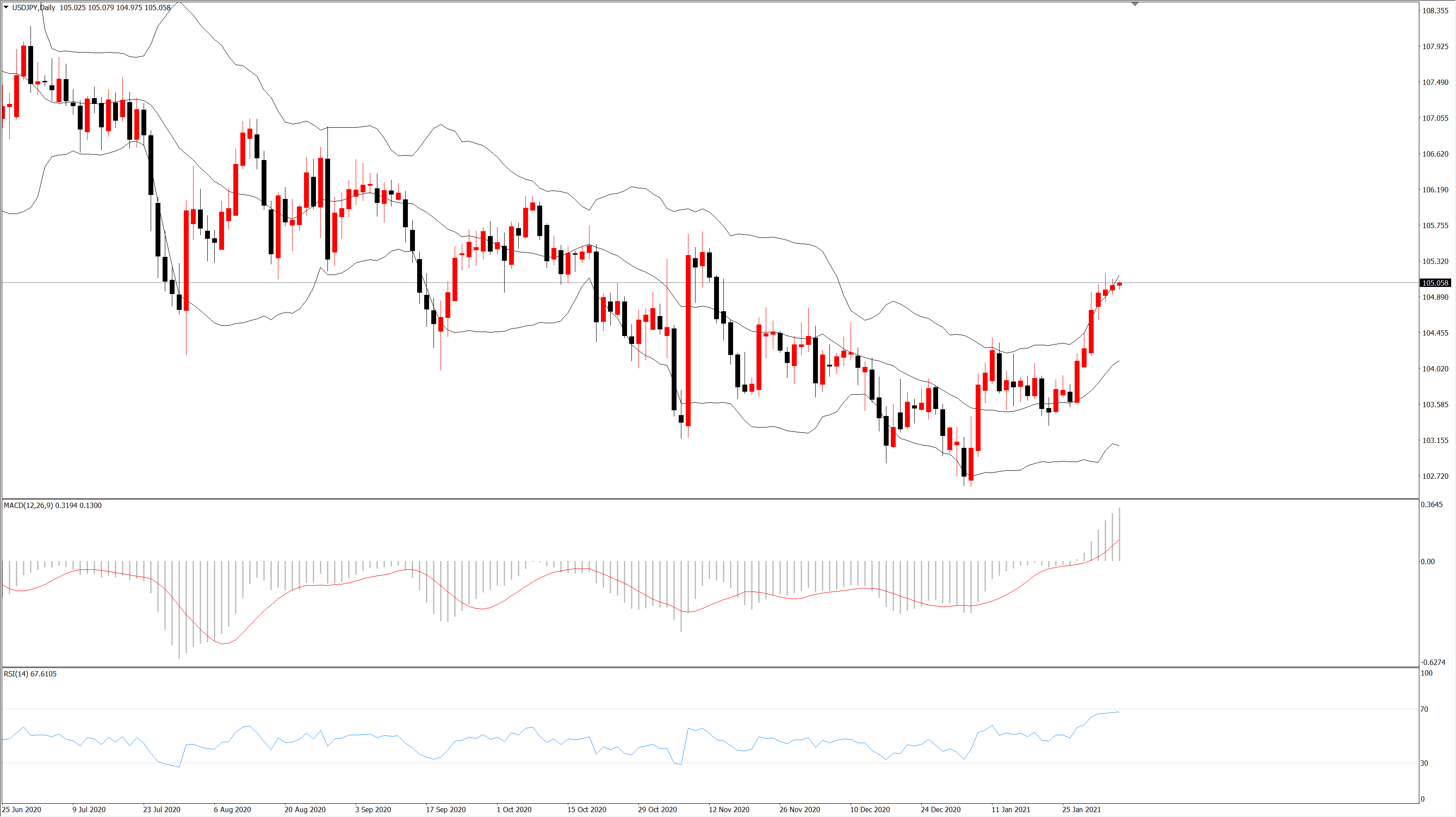Click the RSI 100 scale label
Screen dimensions: 1456x817
click(1426, 673)
